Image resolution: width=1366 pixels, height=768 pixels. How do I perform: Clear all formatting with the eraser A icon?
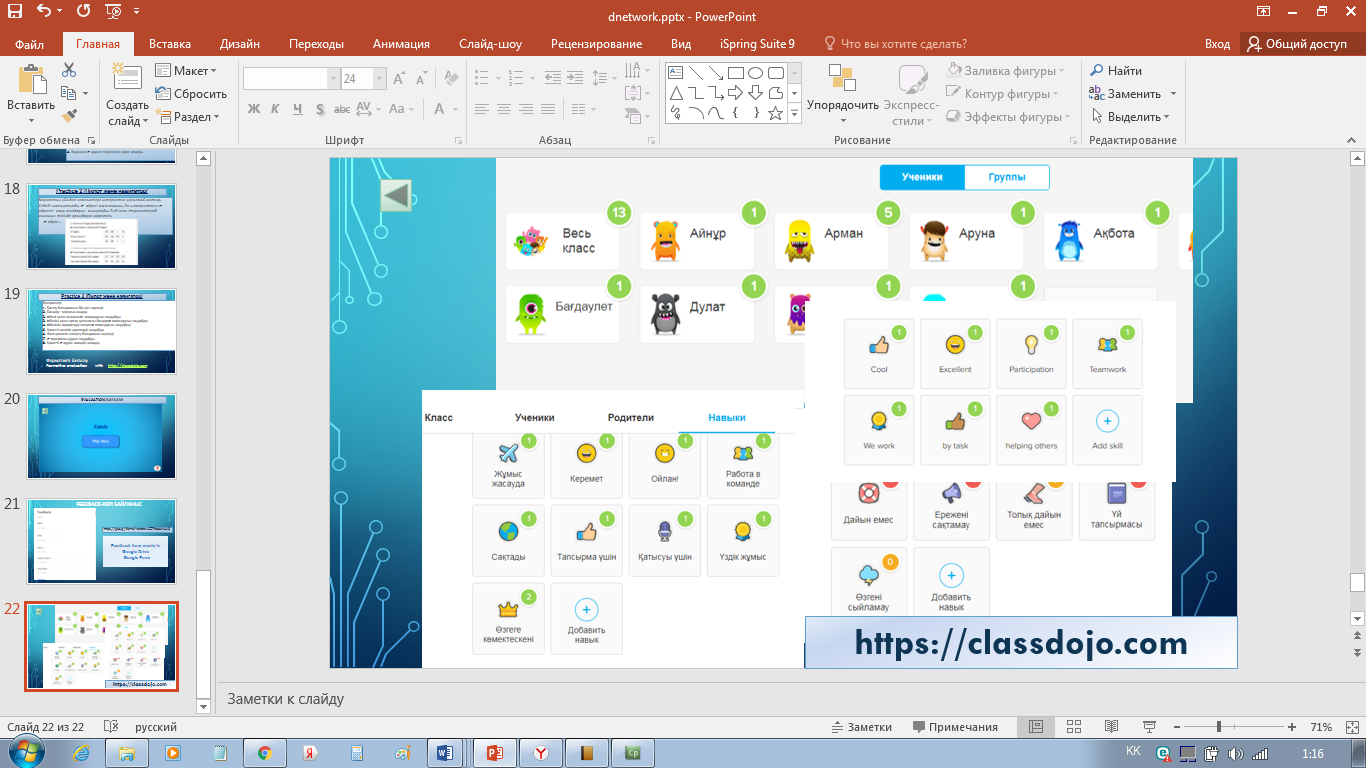(x=451, y=78)
